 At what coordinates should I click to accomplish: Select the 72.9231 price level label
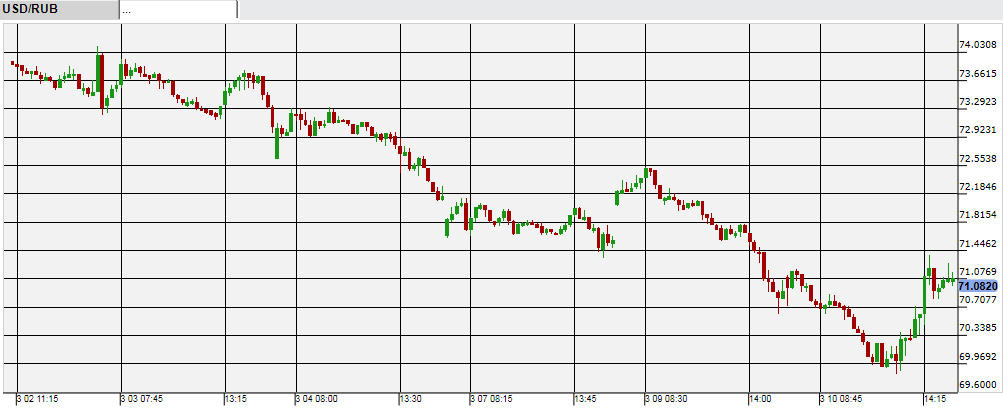[978, 130]
